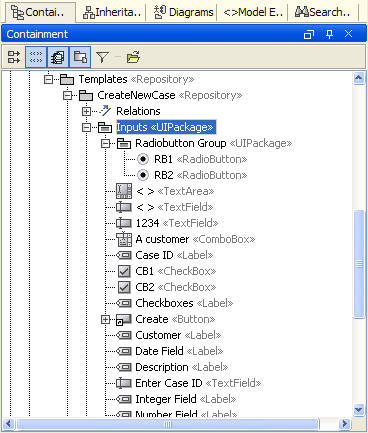Open the Inheritance tab
The image size is (368, 433).
point(112,12)
